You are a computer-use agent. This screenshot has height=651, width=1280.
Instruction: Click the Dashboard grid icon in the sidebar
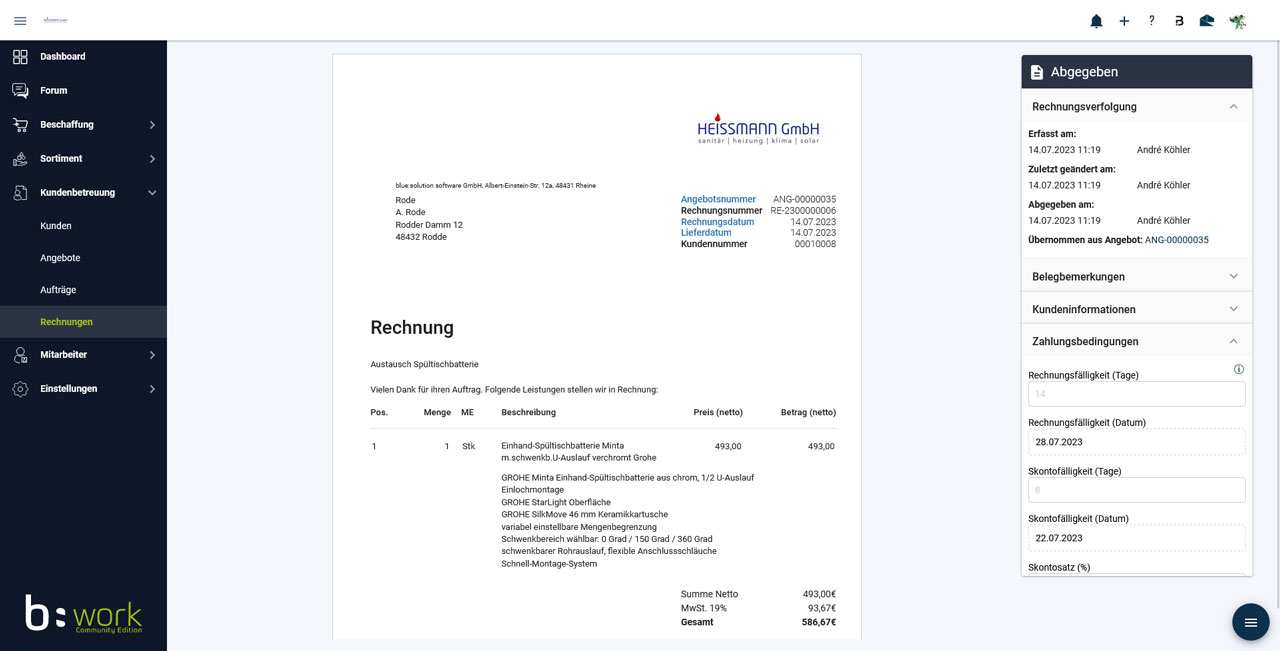[x=20, y=57]
